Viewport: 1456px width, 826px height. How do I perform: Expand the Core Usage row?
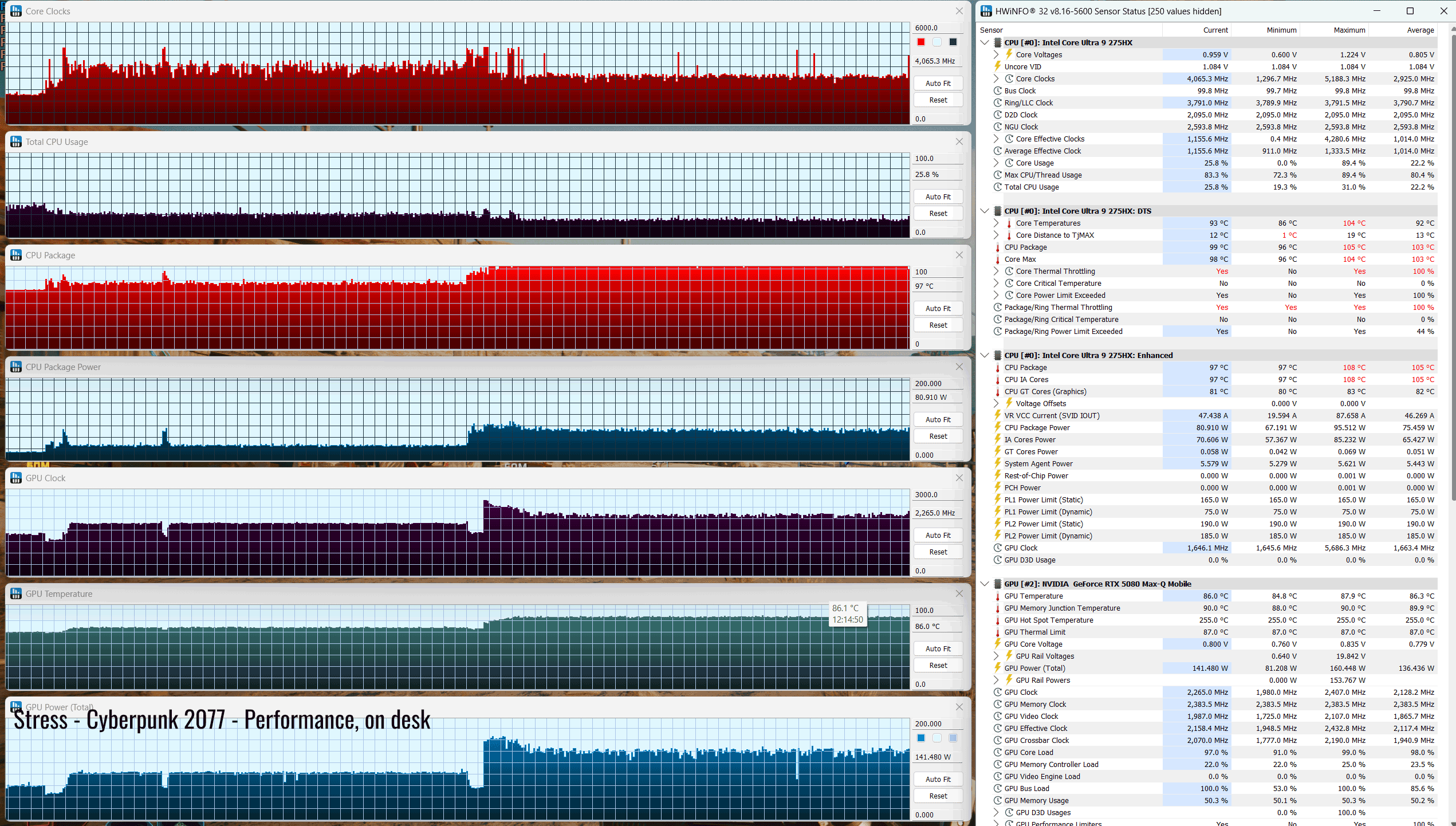point(996,163)
